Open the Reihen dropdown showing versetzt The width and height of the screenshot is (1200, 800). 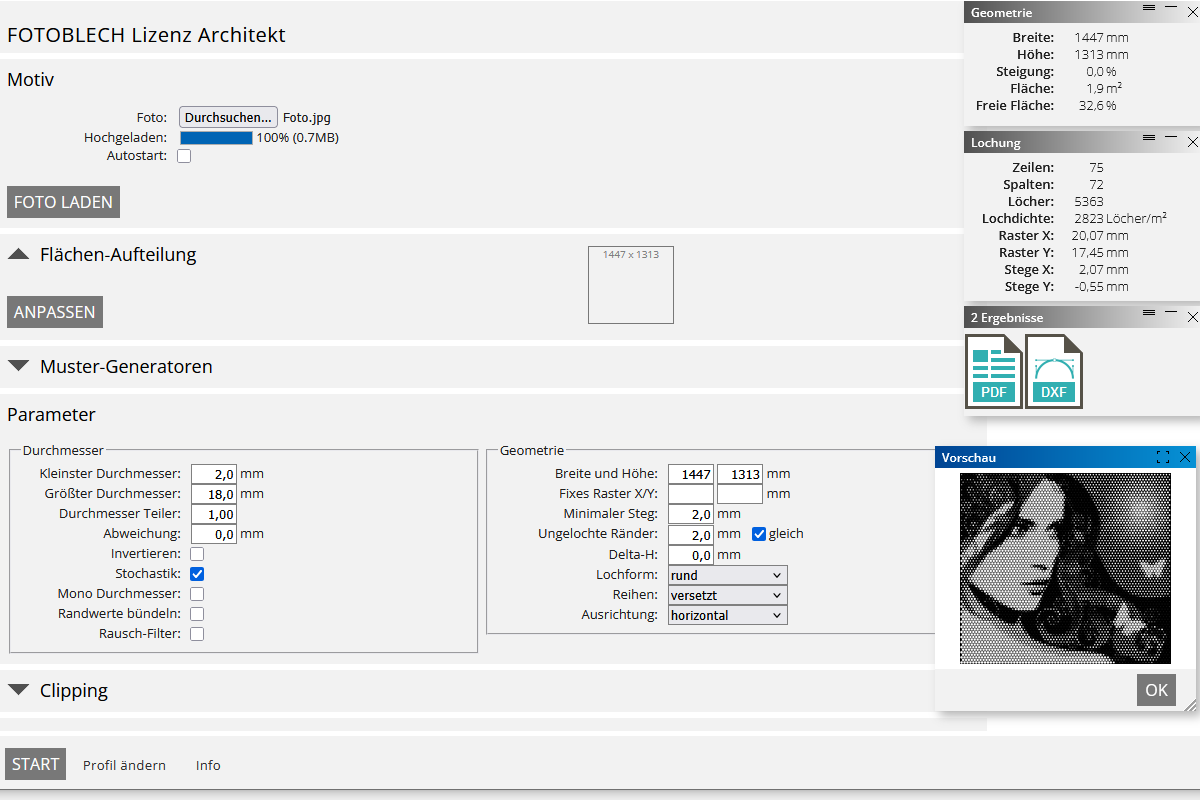click(728, 595)
